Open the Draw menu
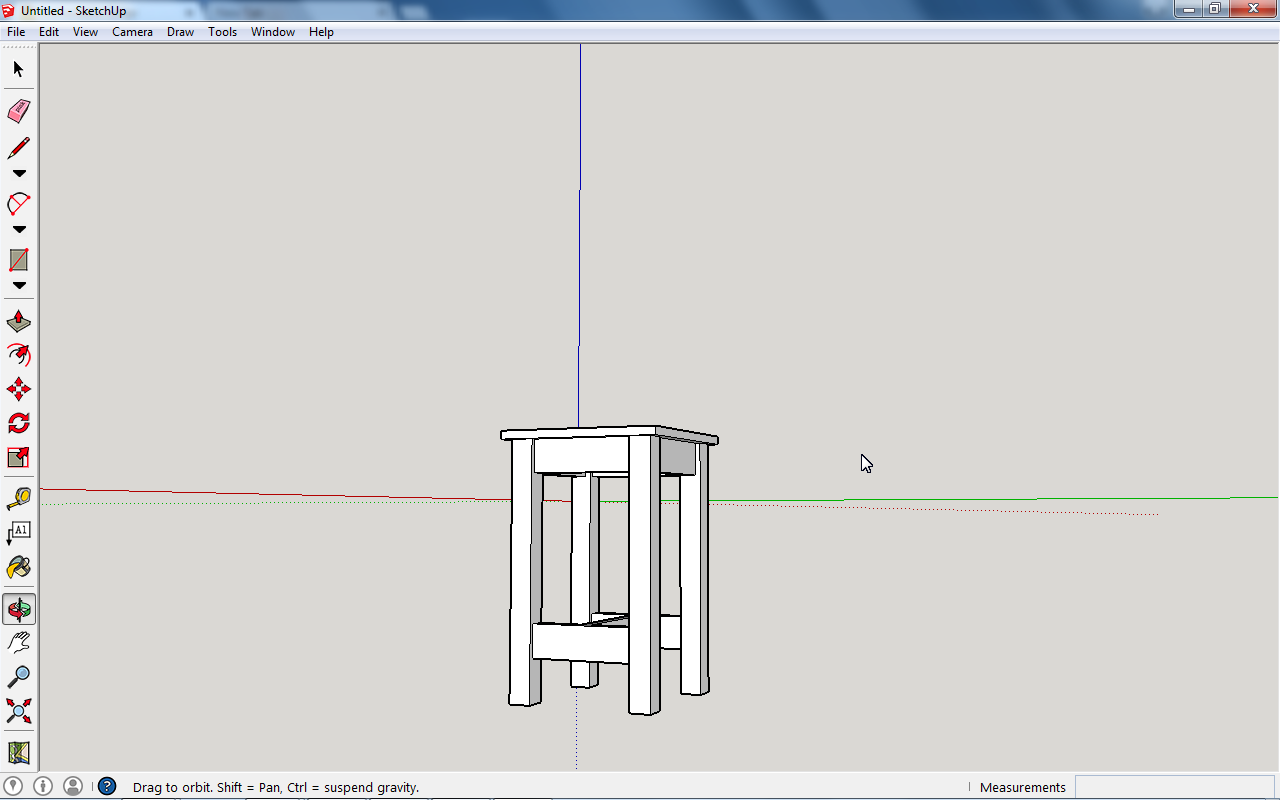This screenshot has height=801, width=1281. click(x=180, y=31)
